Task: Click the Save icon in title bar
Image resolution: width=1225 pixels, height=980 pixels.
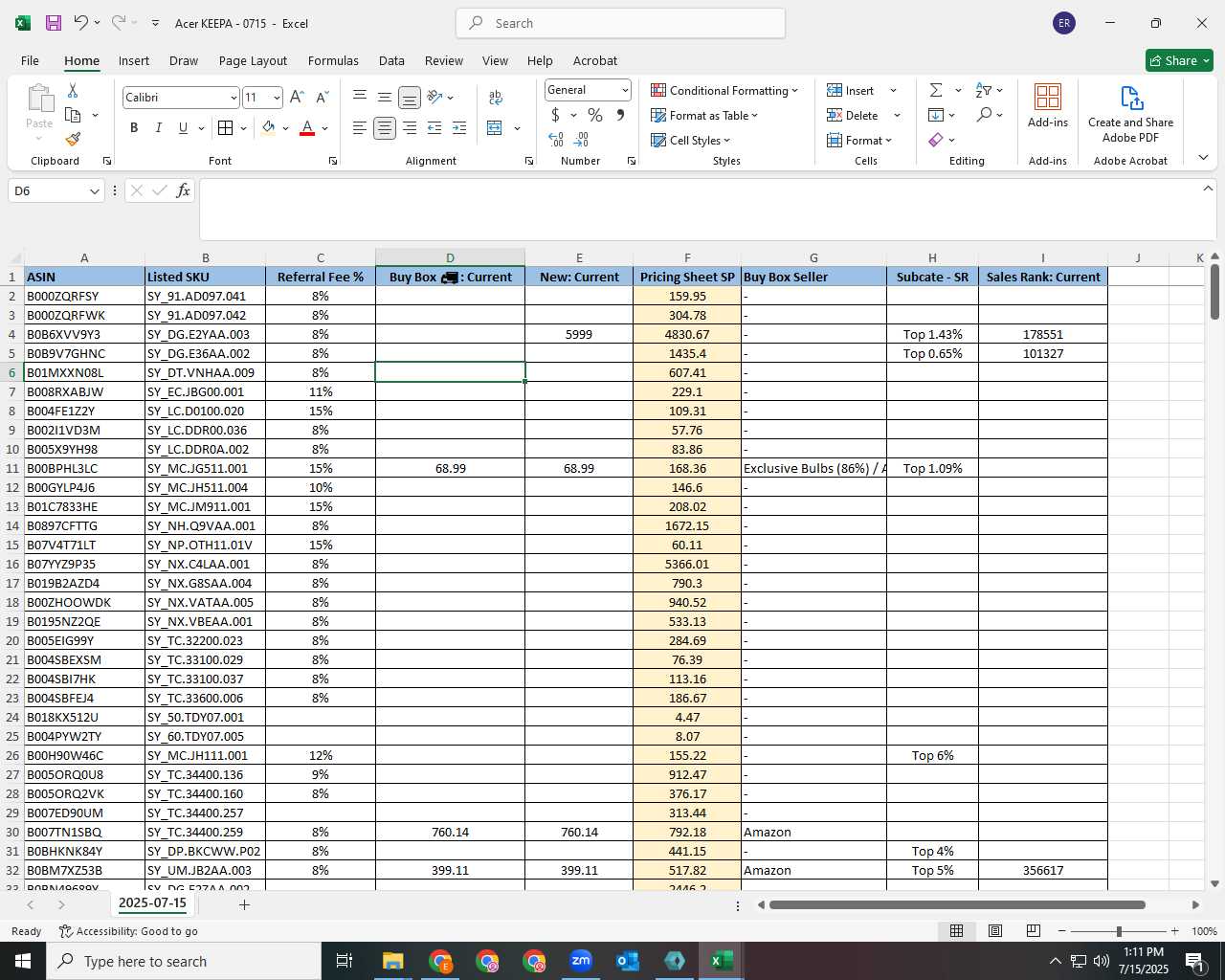Action: pos(54,23)
